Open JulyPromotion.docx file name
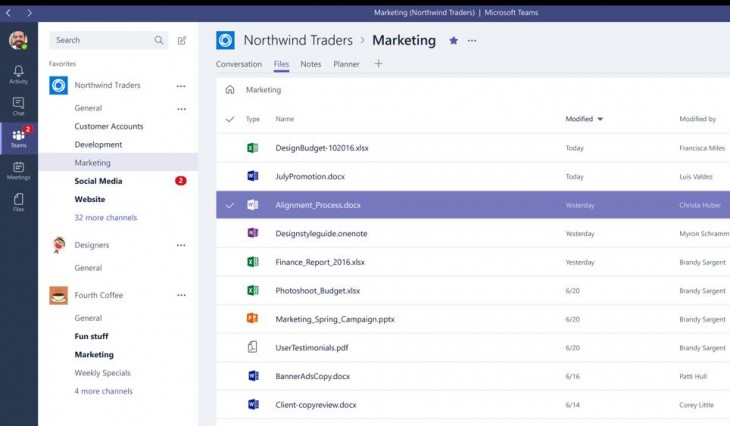 (x=310, y=176)
